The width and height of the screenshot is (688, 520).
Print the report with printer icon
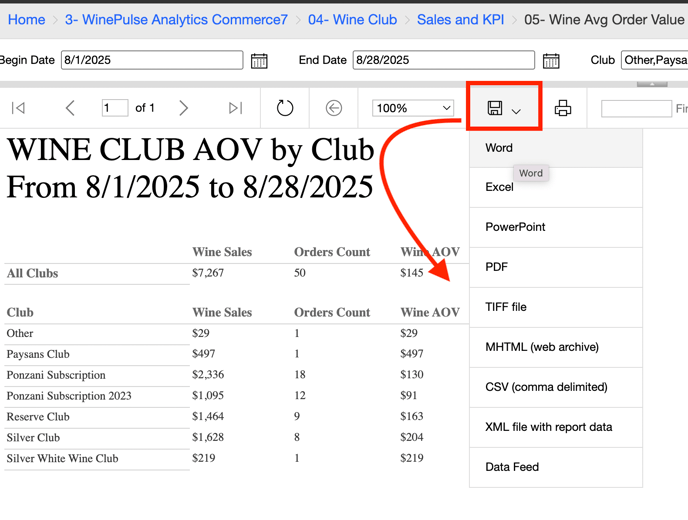click(563, 108)
